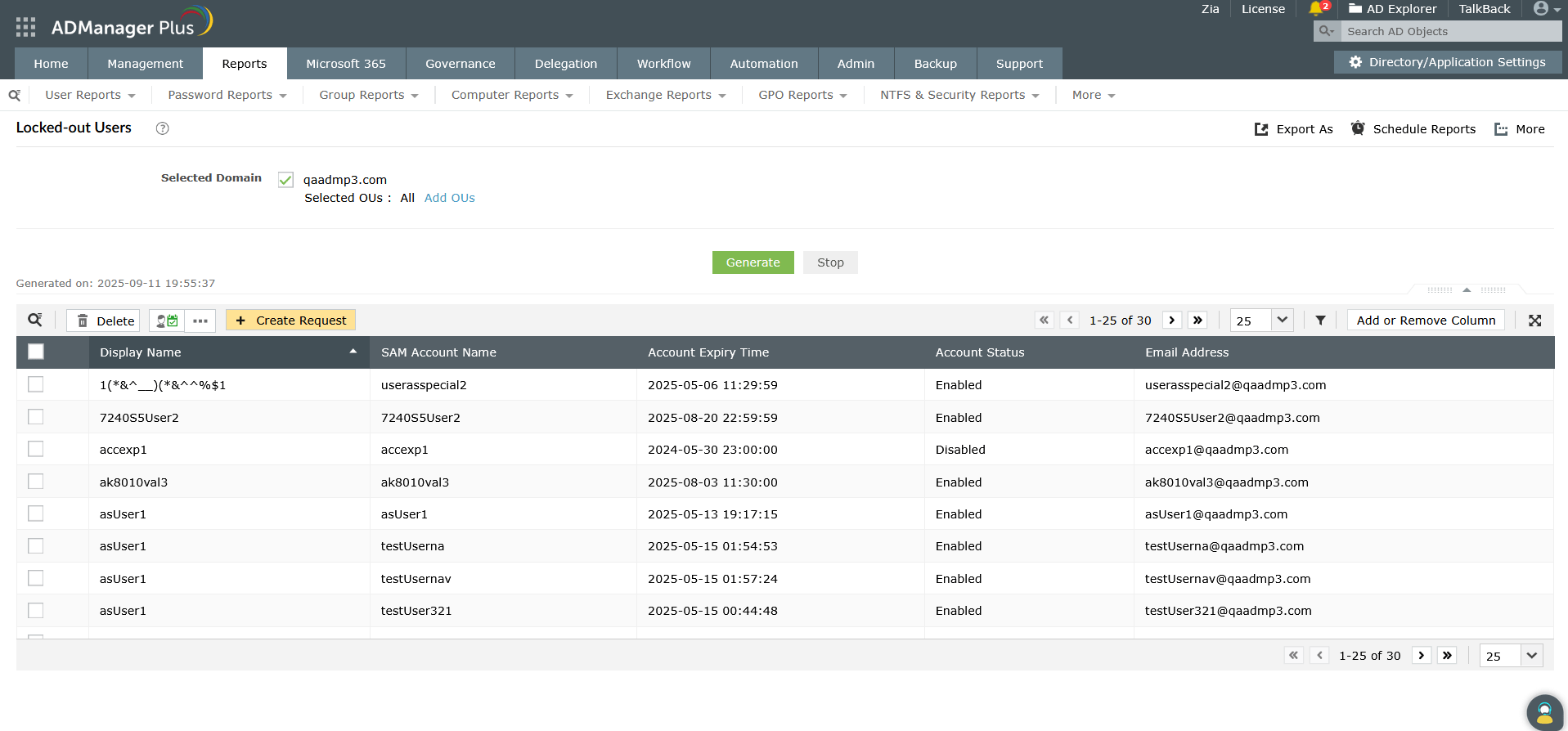The width and height of the screenshot is (1568, 731).
Task: Open the user management actions icon
Action: click(x=167, y=321)
